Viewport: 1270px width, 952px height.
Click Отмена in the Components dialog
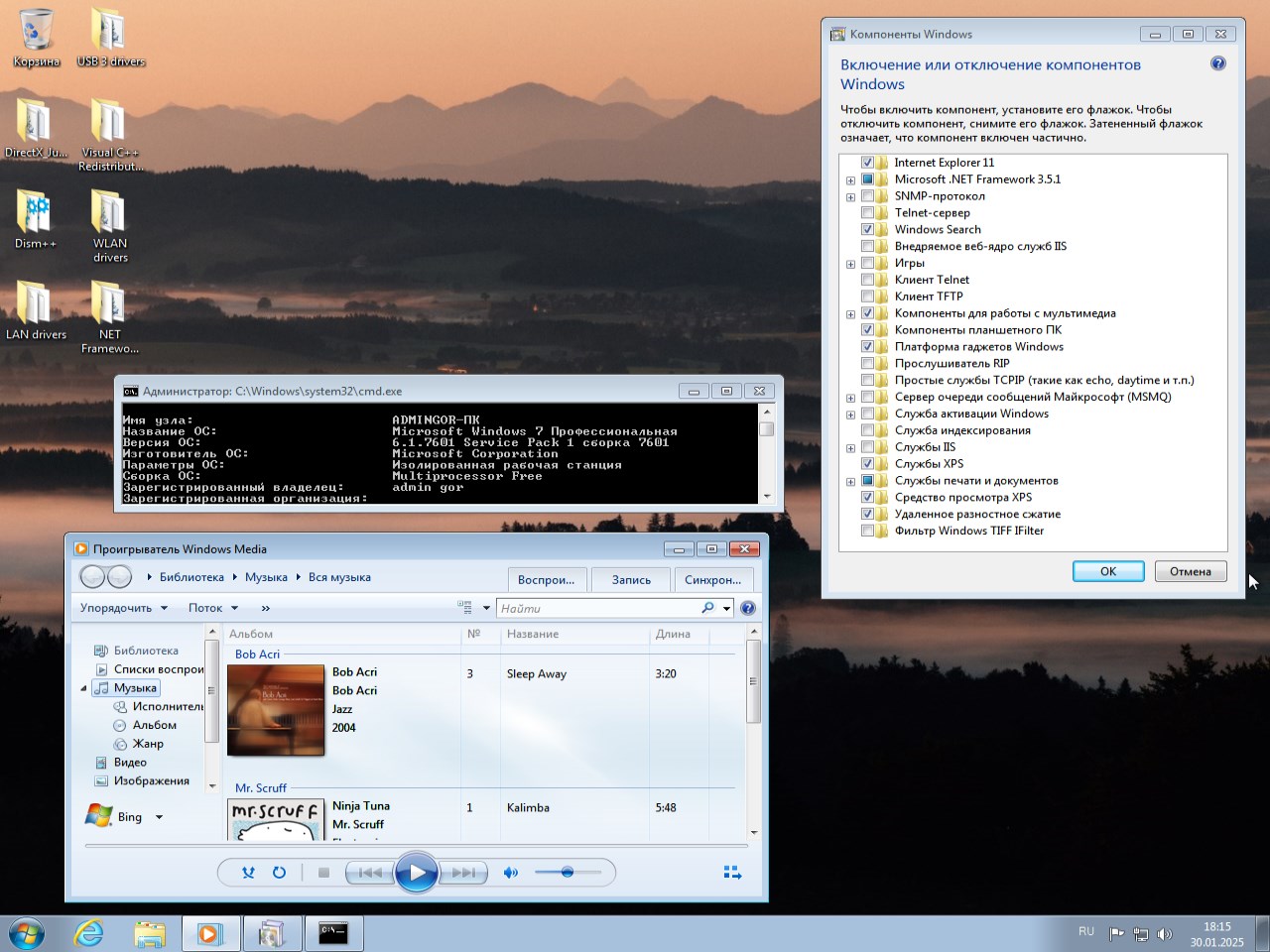[1190, 571]
